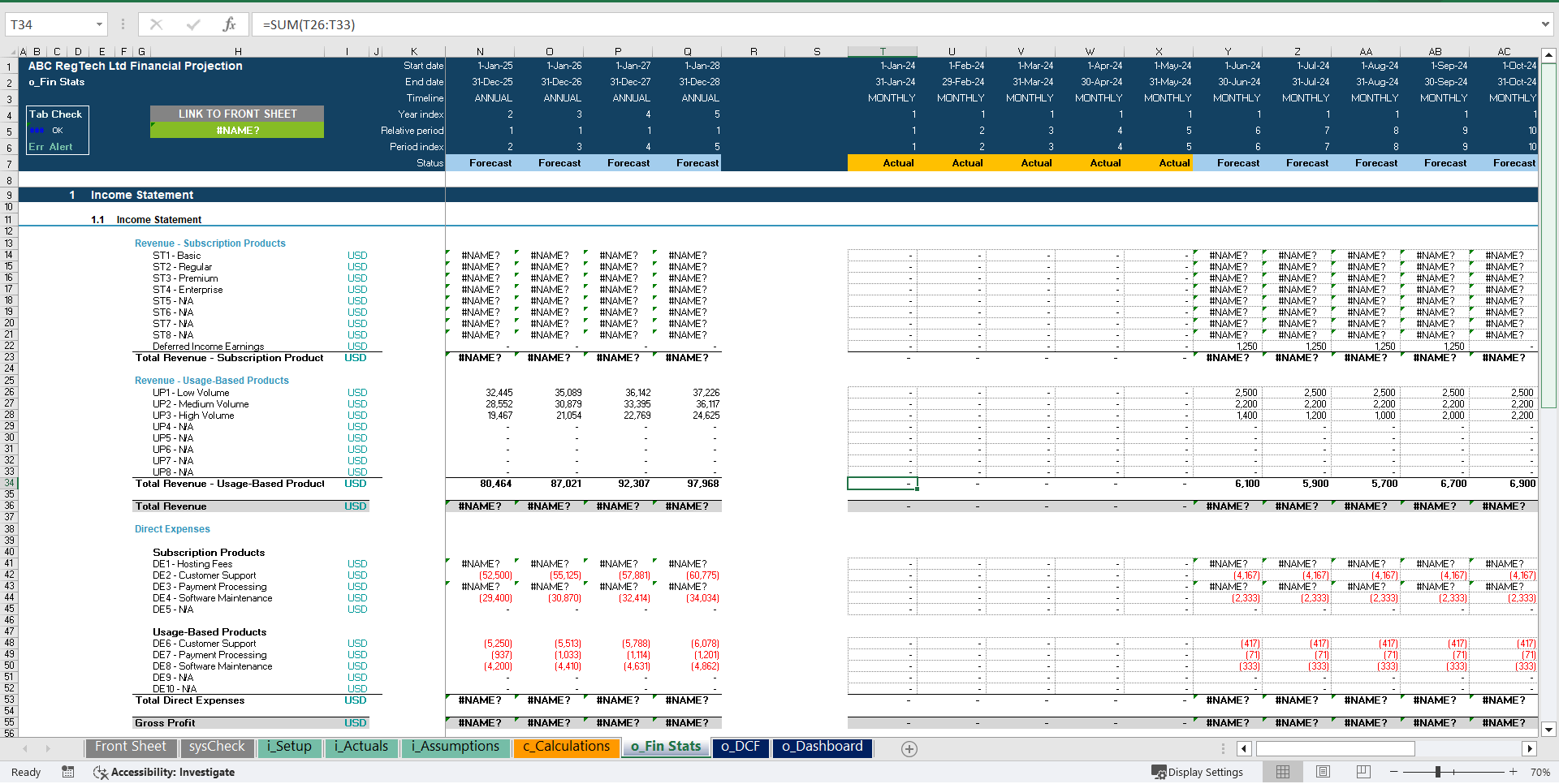Click the horizontal scrollbar left arrow

(1244, 748)
